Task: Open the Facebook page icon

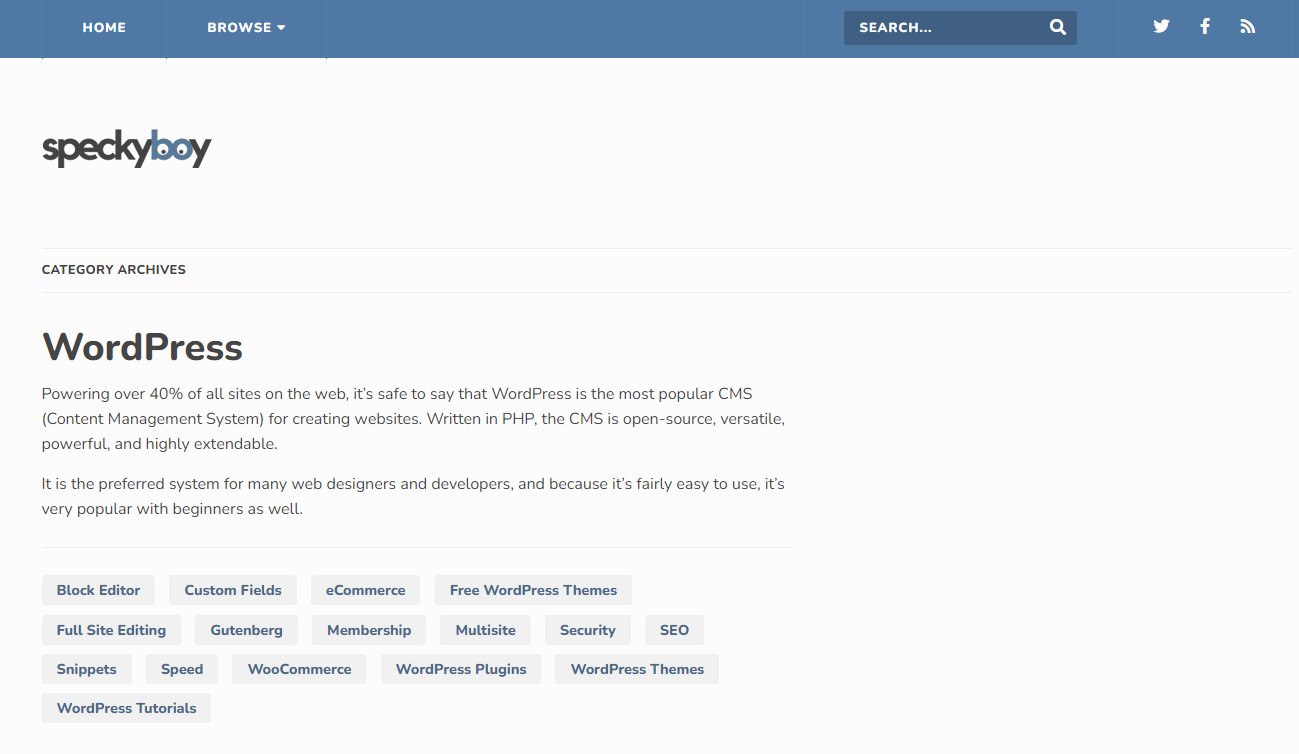Action: [1205, 27]
